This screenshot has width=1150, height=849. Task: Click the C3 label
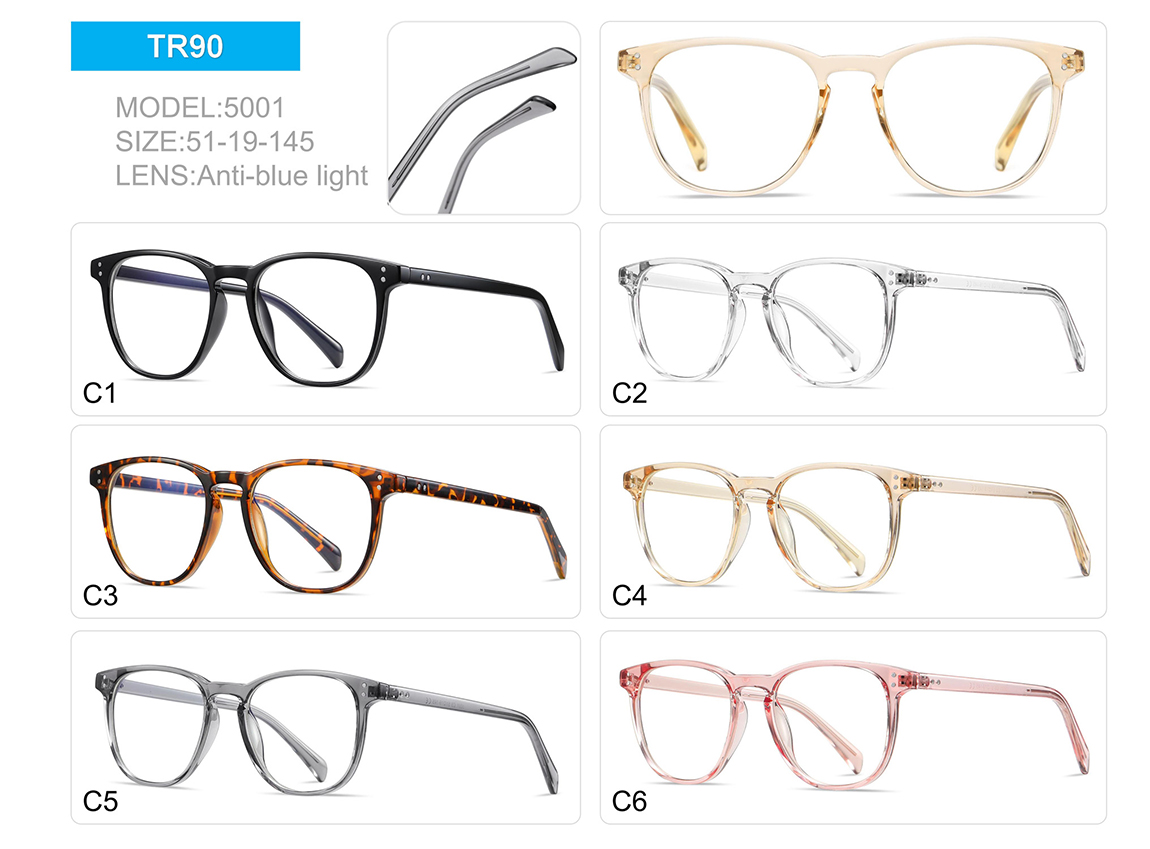[100, 596]
